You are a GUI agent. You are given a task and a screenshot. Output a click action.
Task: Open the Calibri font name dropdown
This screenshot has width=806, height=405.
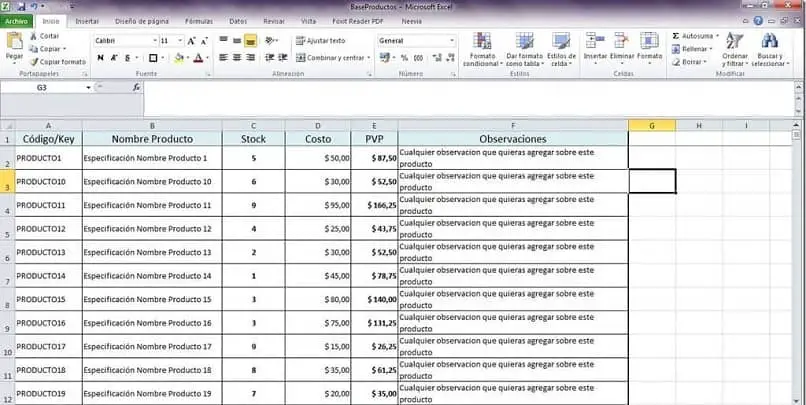[155, 41]
